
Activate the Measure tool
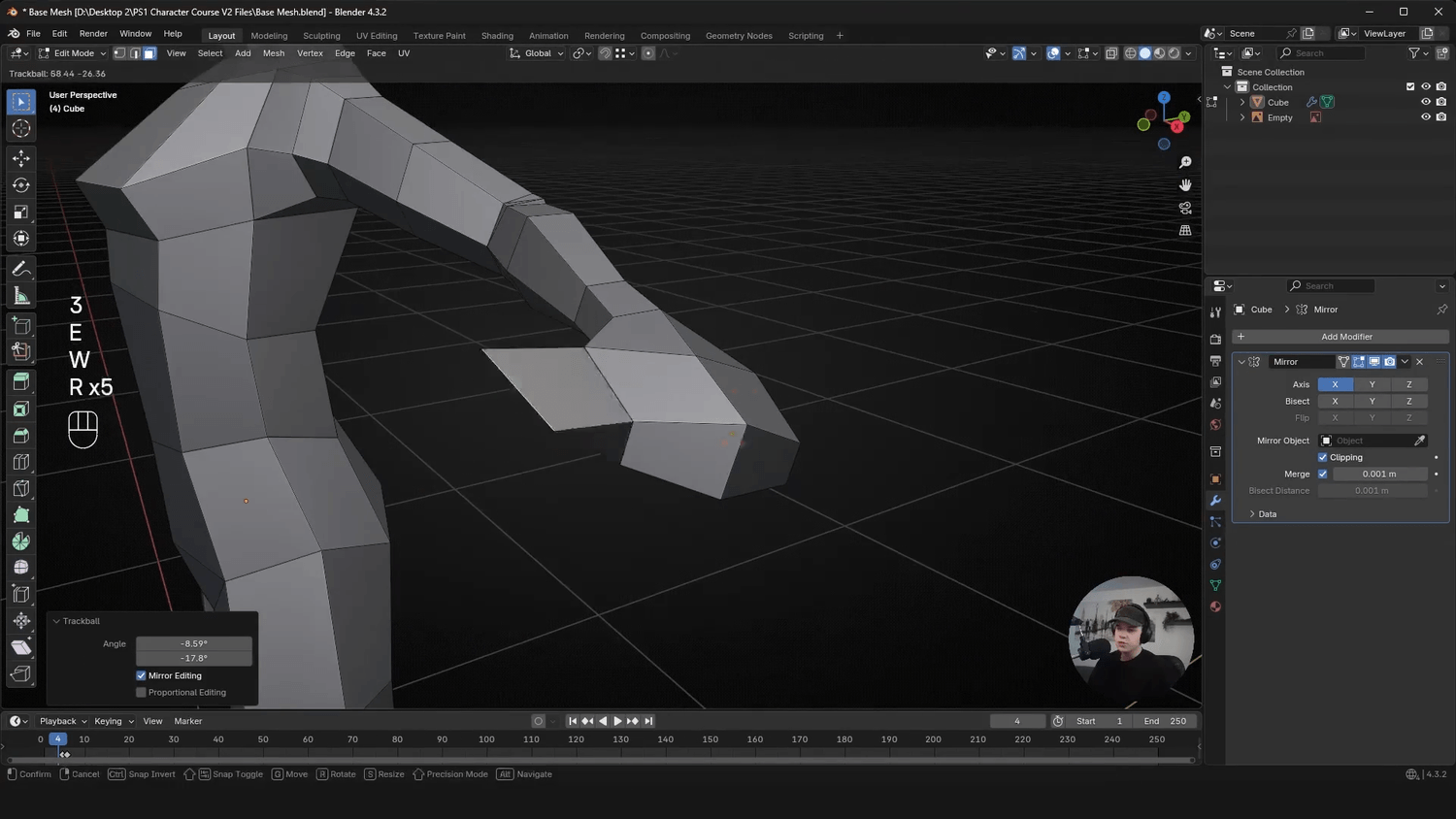tap(20, 295)
